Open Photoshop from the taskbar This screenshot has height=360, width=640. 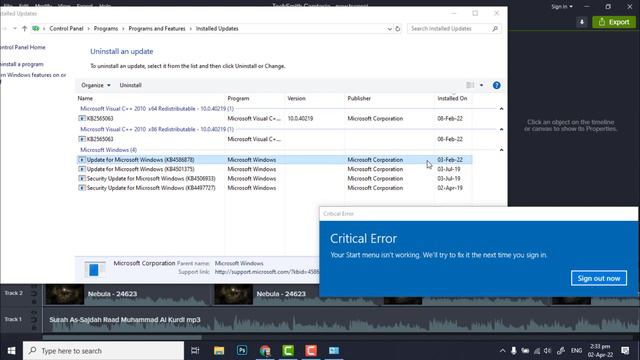coord(242,351)
